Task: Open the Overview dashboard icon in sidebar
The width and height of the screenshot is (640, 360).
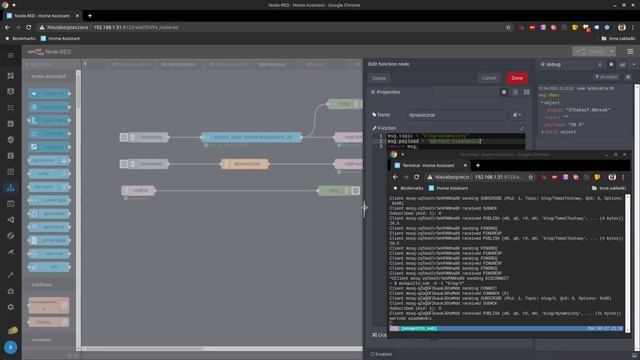Action: coord(11,76)
